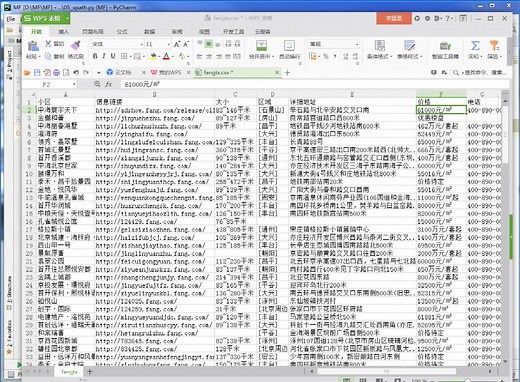Open the font size dropdown showing 11
The image size is (520, 382).
[168, 44]
